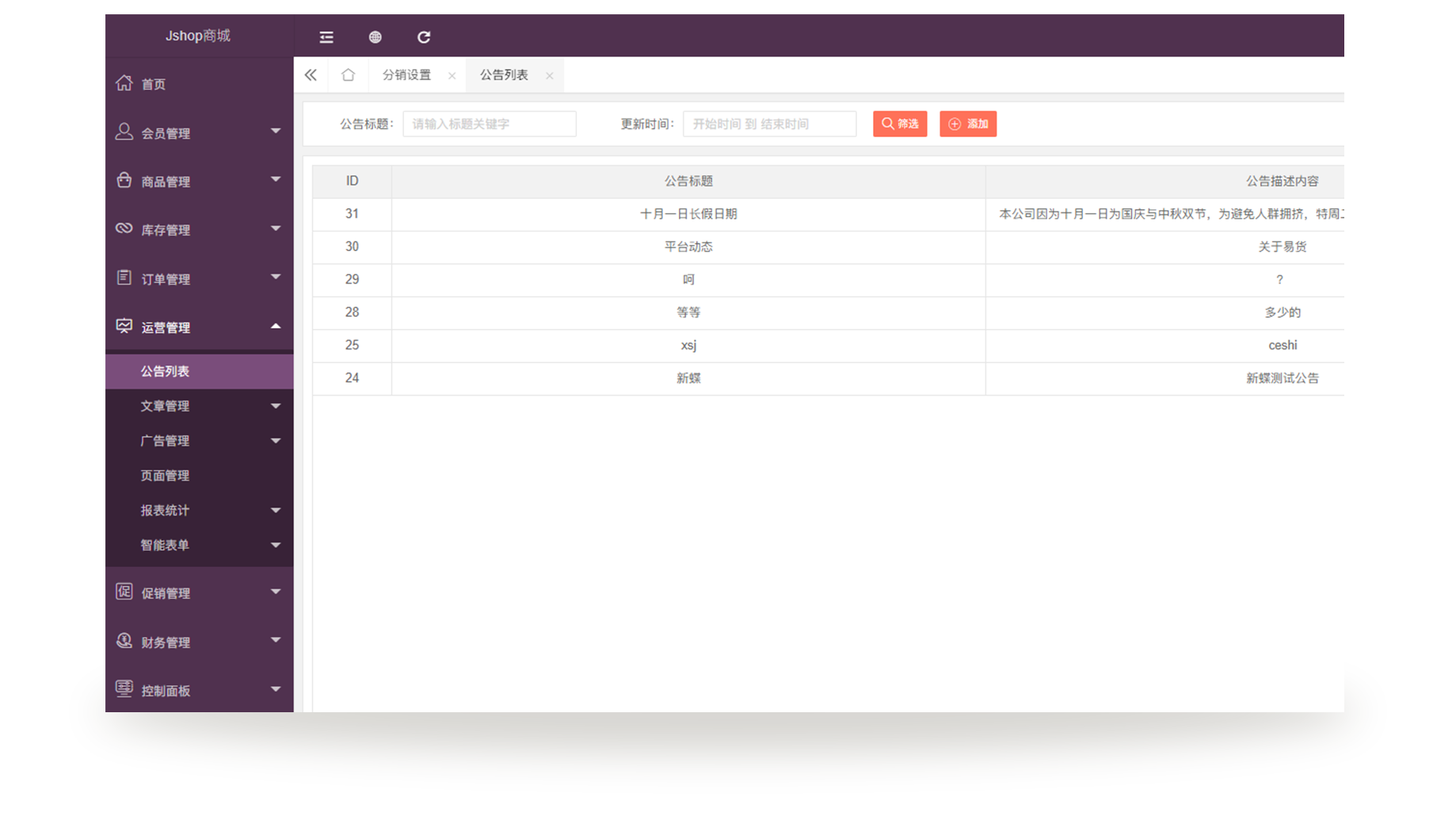The width and height of the screenshot is (1456, 816).
Task: Click the double-arrow tabs scroll-left icon
Action: tap(311, 75)
